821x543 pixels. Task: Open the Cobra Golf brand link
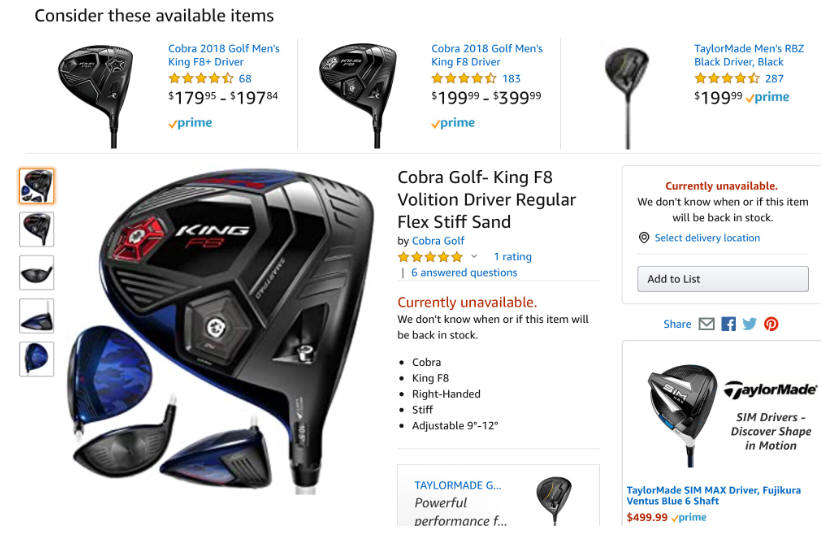coord(438,241)
